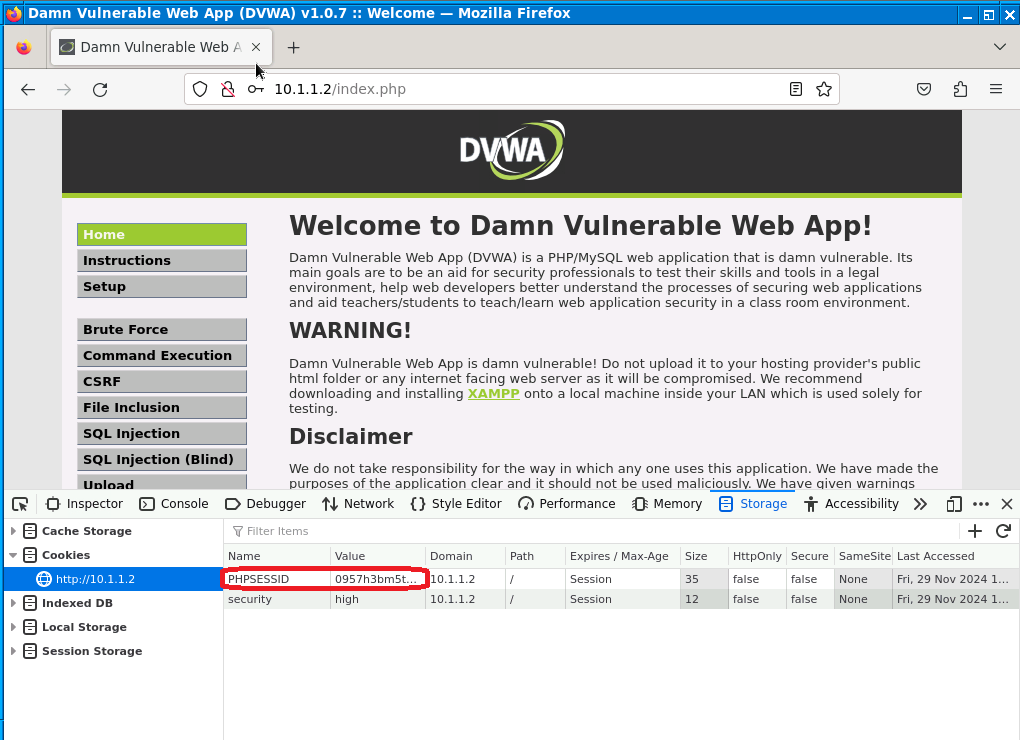Open the Firefox hamburger application menu
Screen dimensions: 1020x740
[996, 89]
